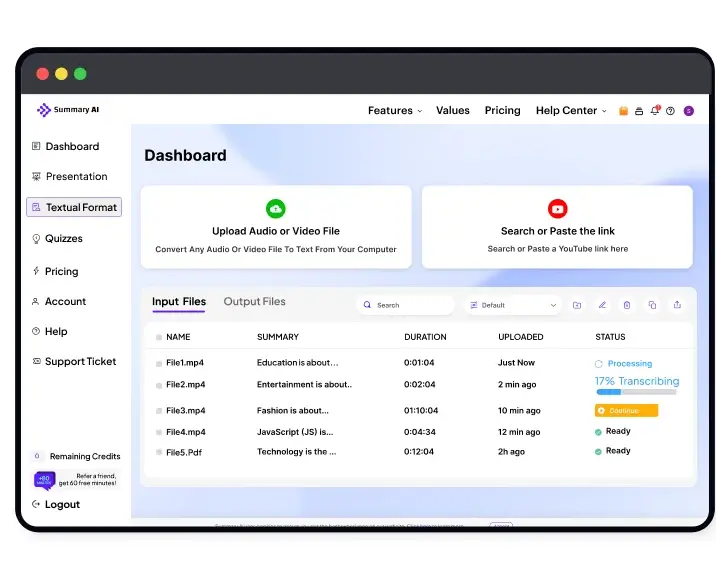Viewport: 716px width, 580px height.
Task: Click the 17% transcribing progress bar
Action: coord(635,392)
